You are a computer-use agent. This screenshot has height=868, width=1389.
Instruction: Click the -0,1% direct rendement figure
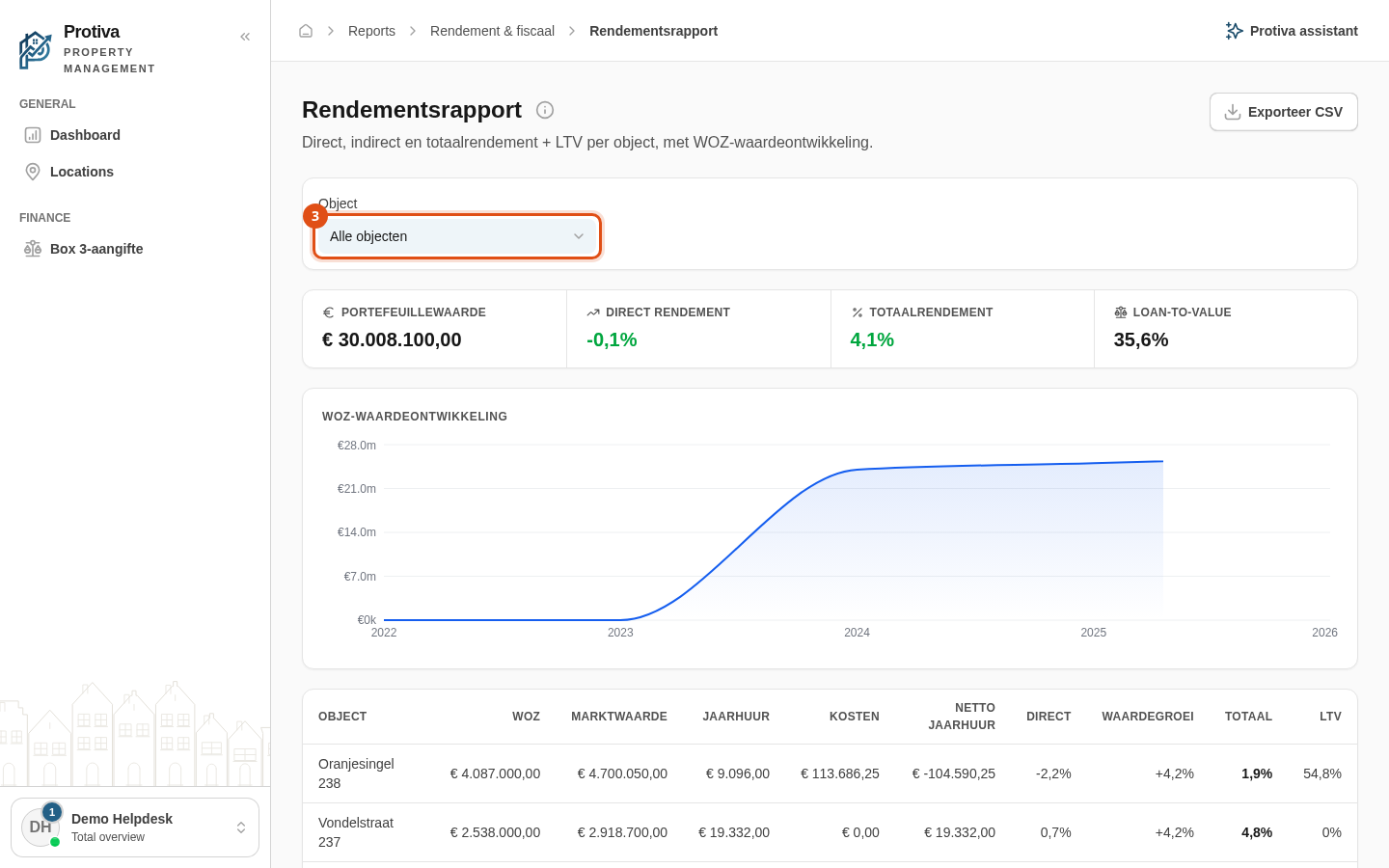coord(612,339)
